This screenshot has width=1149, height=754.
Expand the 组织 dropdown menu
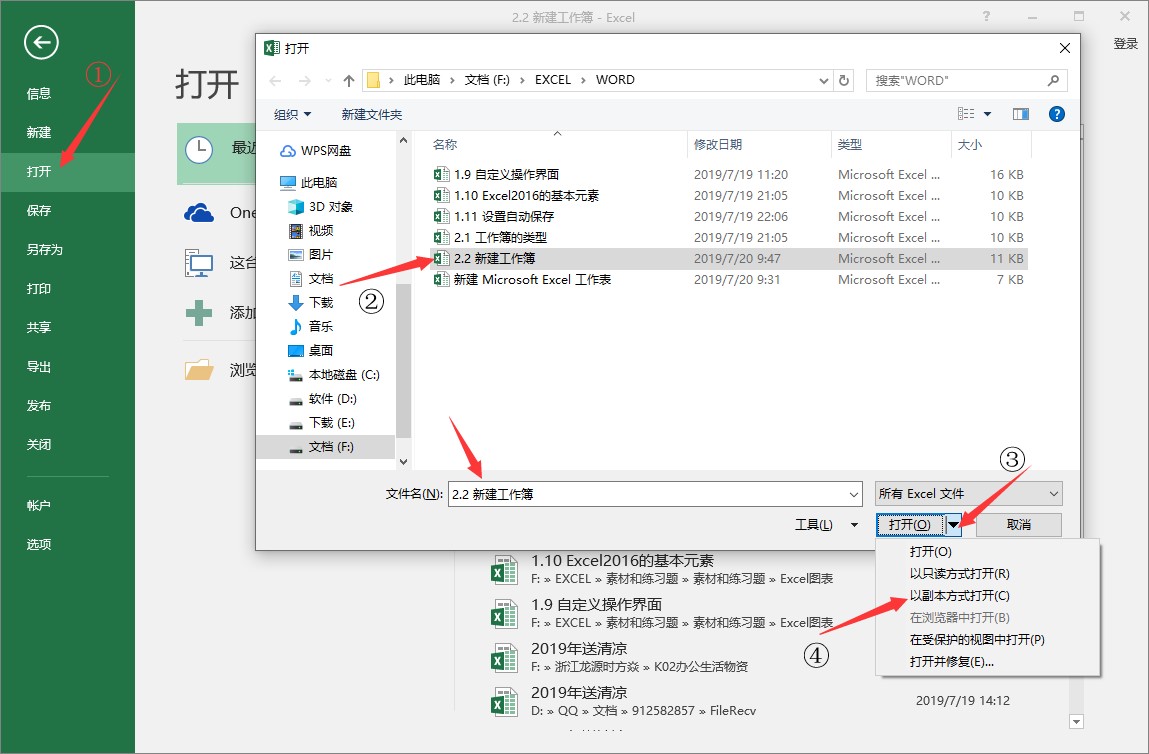click(x=293, y=115)
